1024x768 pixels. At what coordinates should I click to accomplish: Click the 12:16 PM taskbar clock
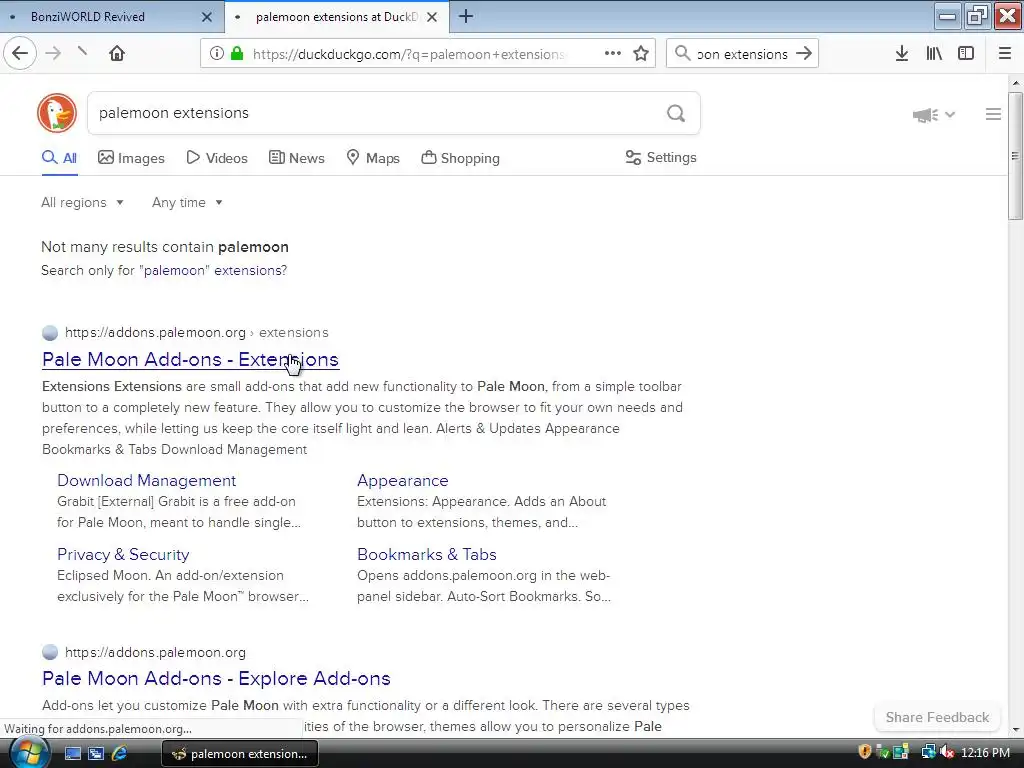pyautogui.click(x=985, y=752)
